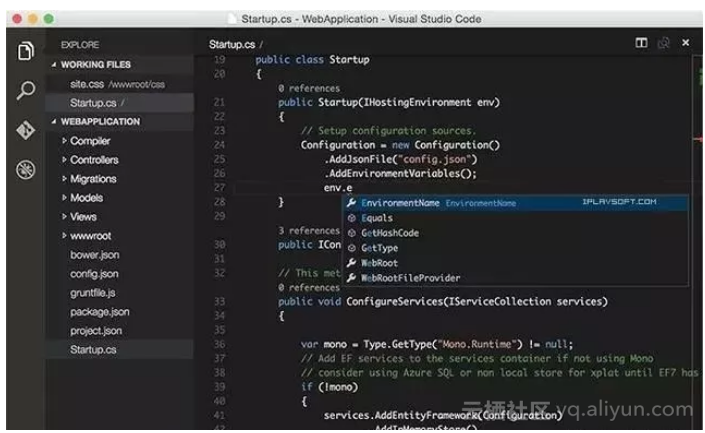Image resolution: width=705 pixels, height=433 pixels.
Task: Click the 'env.e' text on line 27
Action: point(338,188)
